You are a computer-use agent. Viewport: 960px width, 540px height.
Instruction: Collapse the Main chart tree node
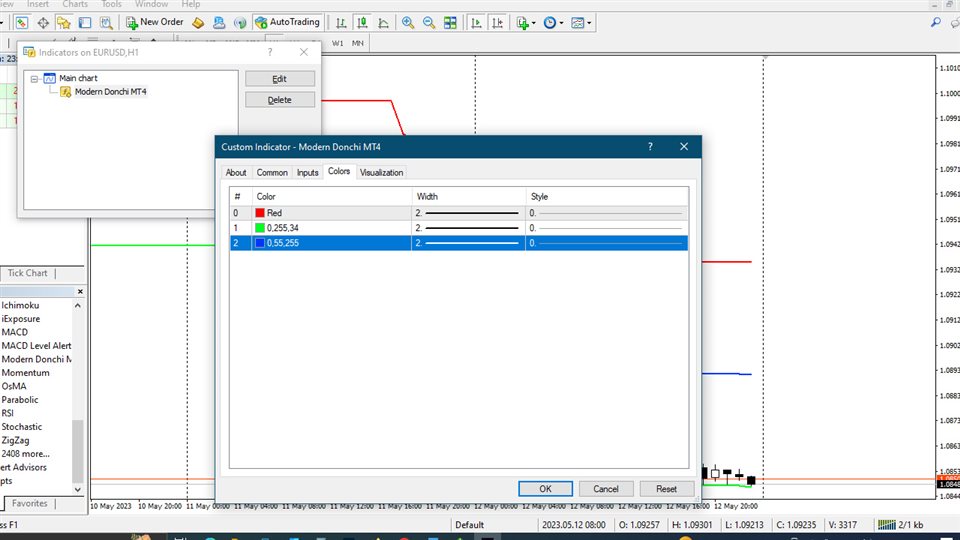(x=34, y=78)
